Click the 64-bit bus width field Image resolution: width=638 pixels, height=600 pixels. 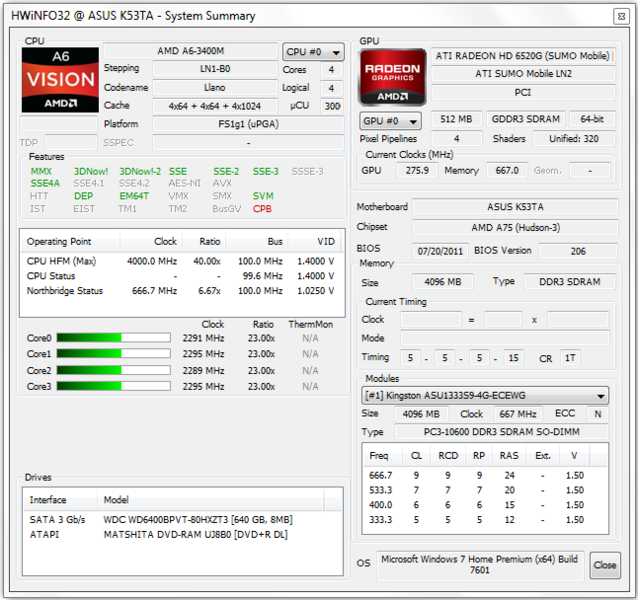592,119
